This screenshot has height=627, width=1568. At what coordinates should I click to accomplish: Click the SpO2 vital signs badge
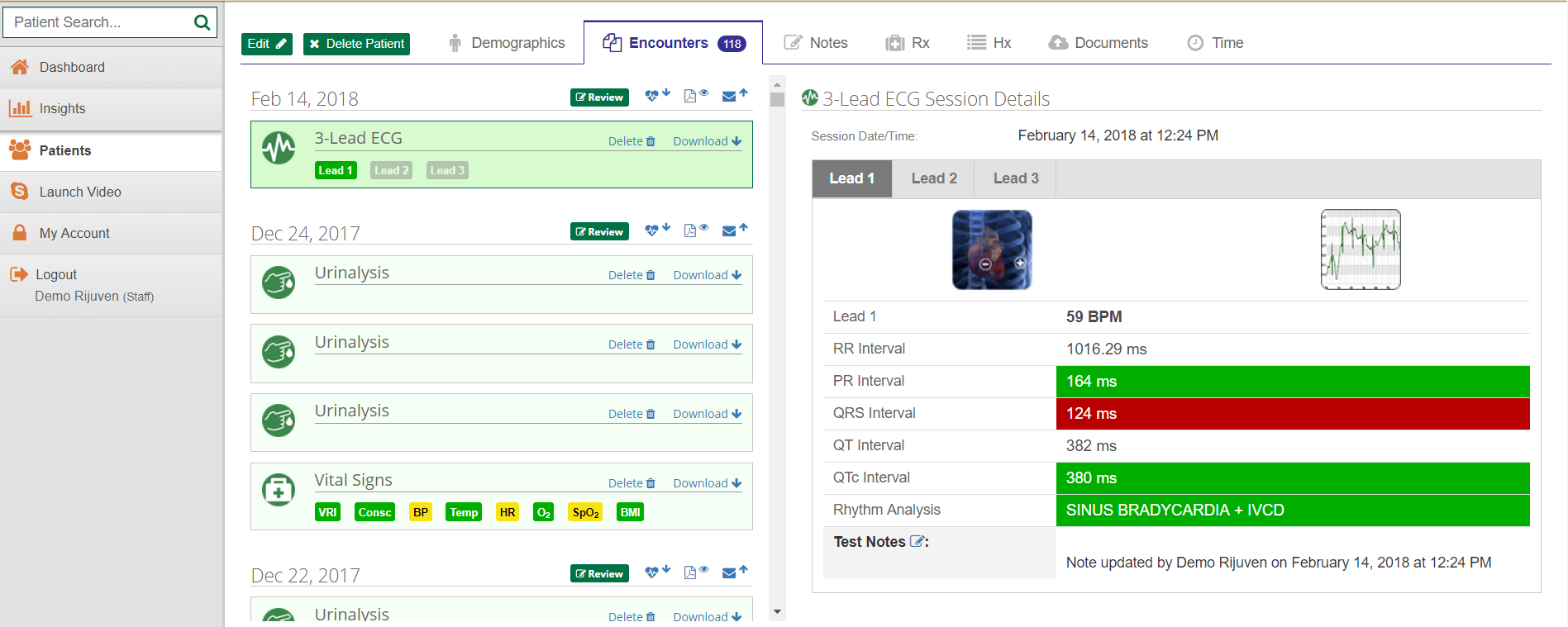tap(585, 512)
